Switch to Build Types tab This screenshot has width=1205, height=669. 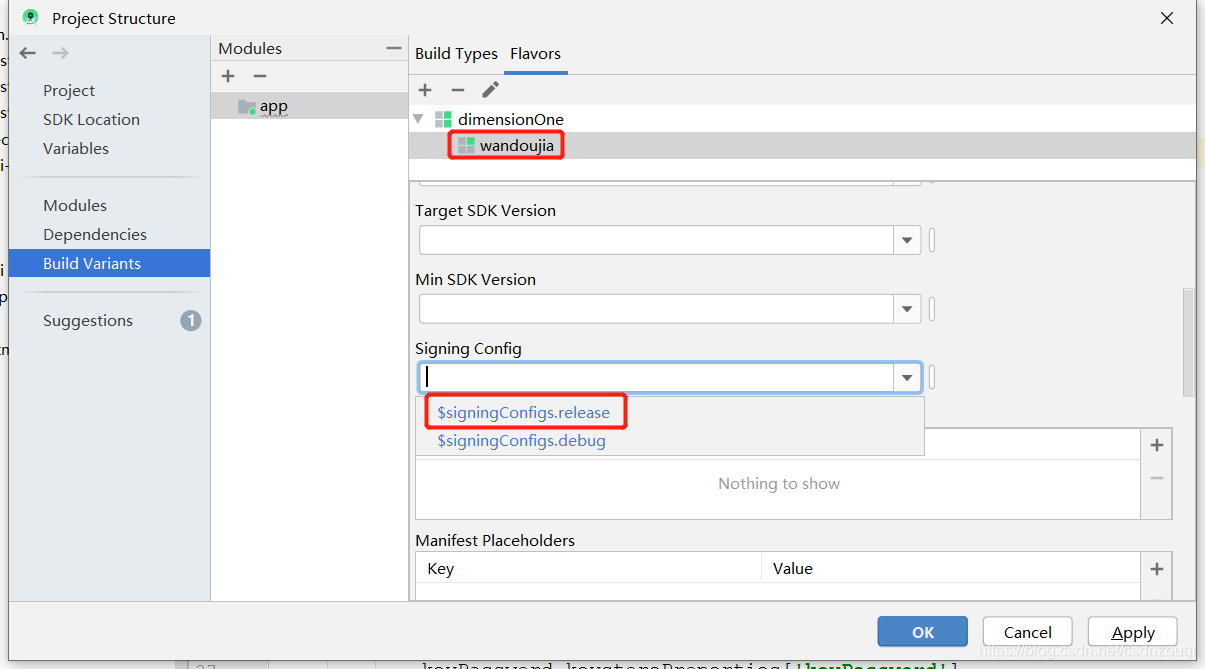pyautogui.click(x=456, y=54)
